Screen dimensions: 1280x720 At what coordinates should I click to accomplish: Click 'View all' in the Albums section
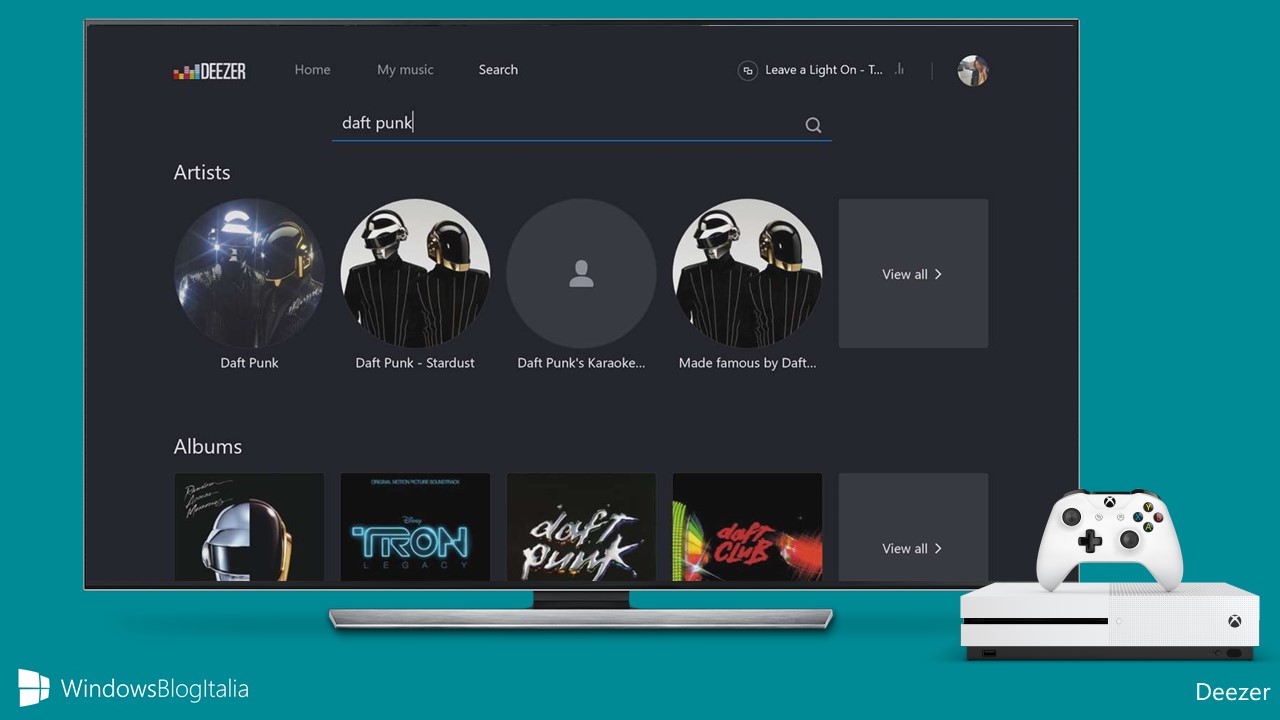(x=913, y=527)
